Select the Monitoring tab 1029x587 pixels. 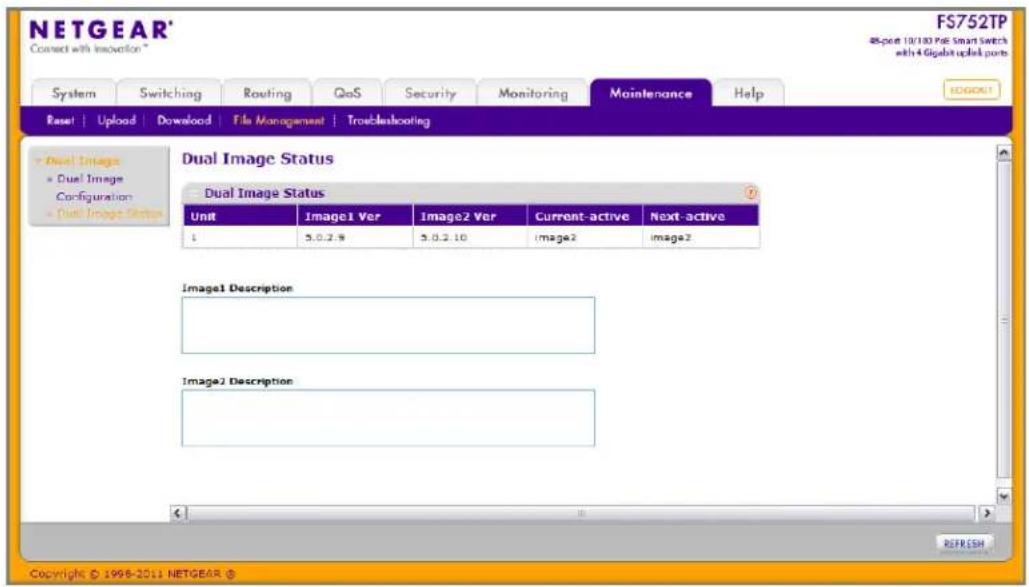tap(533, 93)
